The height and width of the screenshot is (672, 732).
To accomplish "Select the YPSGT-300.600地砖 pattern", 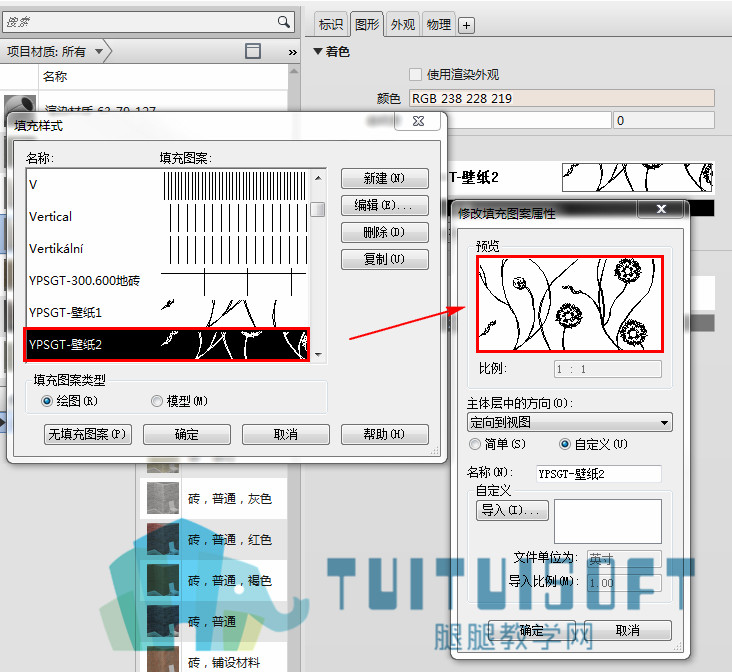I will (x=168, y=281).
